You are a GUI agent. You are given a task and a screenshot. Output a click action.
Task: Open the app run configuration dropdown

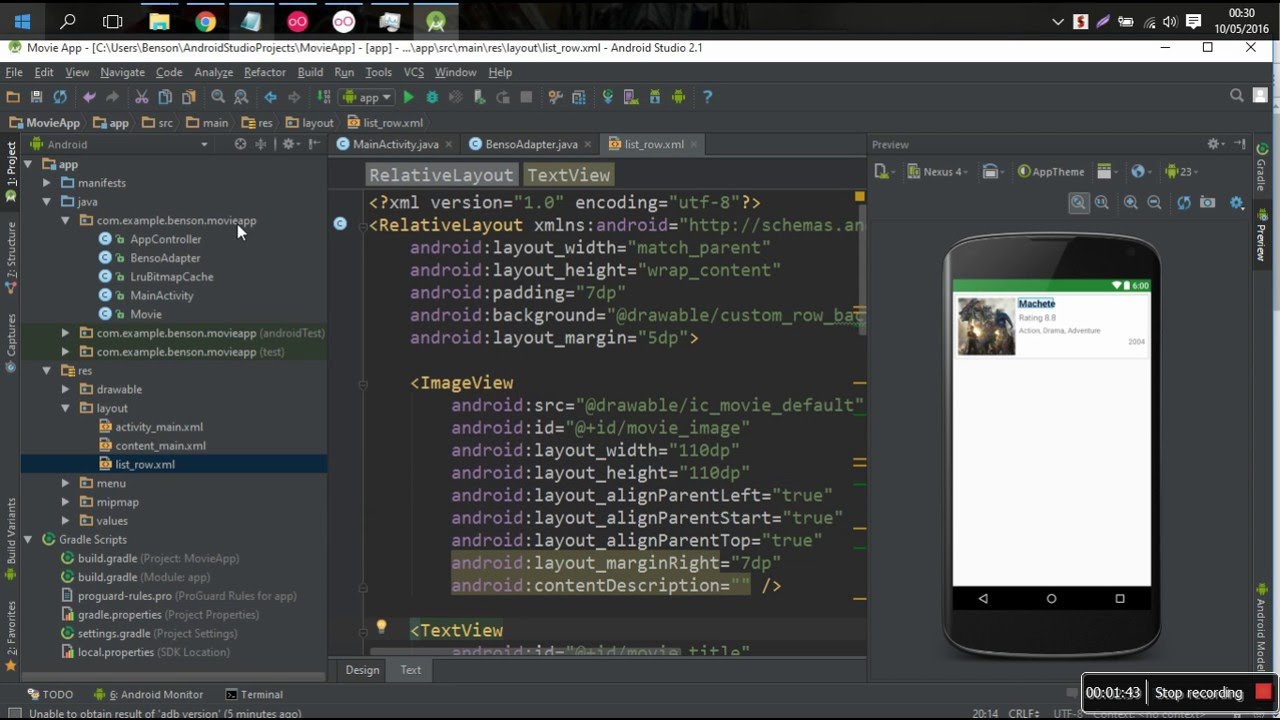(367, 97)
